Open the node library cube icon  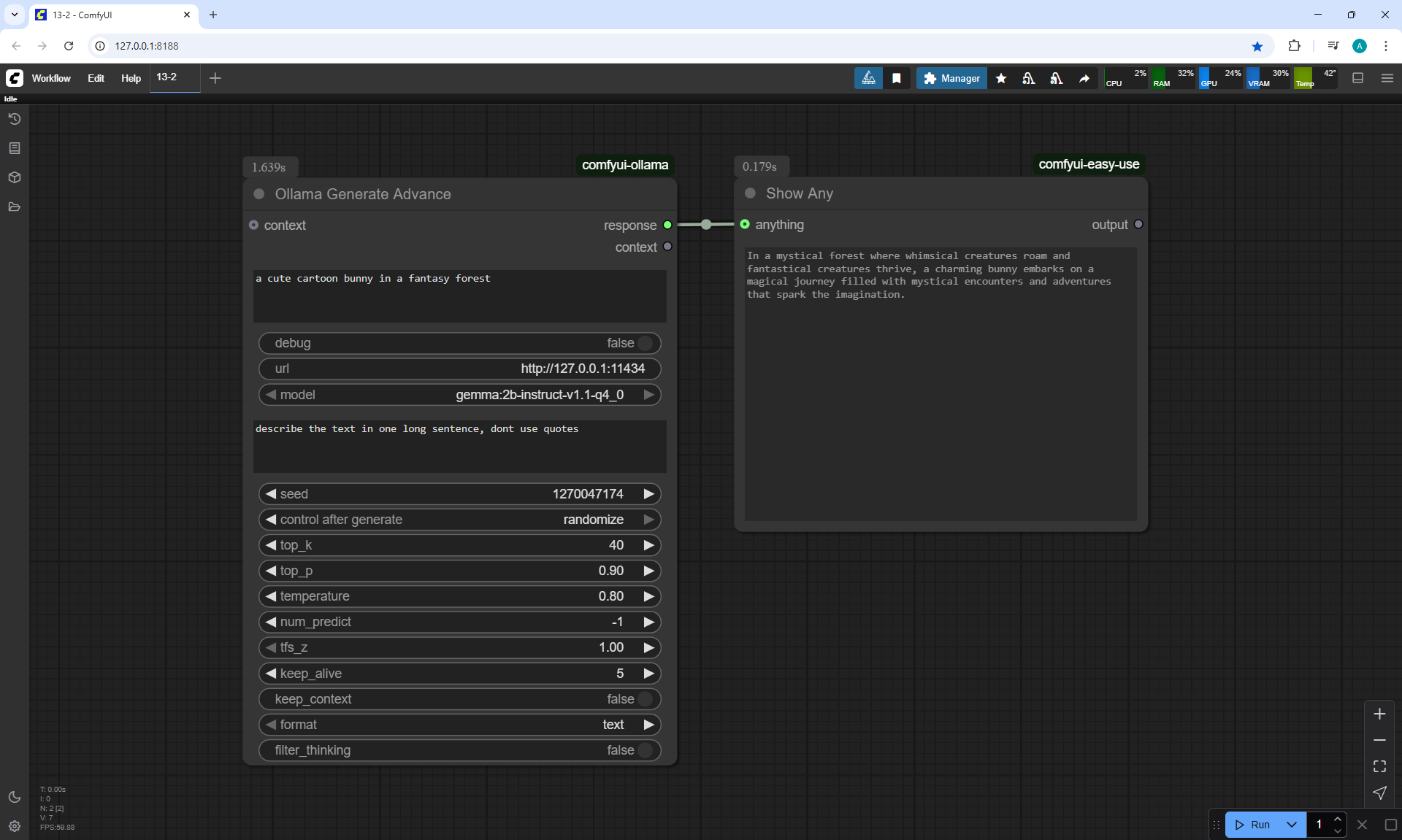tap(15, 177)
